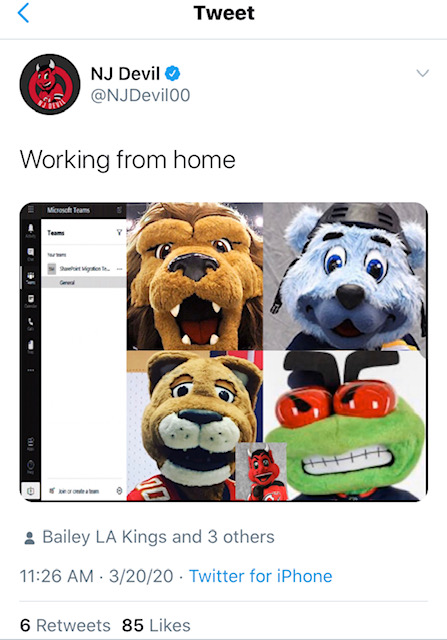This screenshot has width=447, height=640.
Task: Tap the tagged people icon
Action: [x=29, y=538]
